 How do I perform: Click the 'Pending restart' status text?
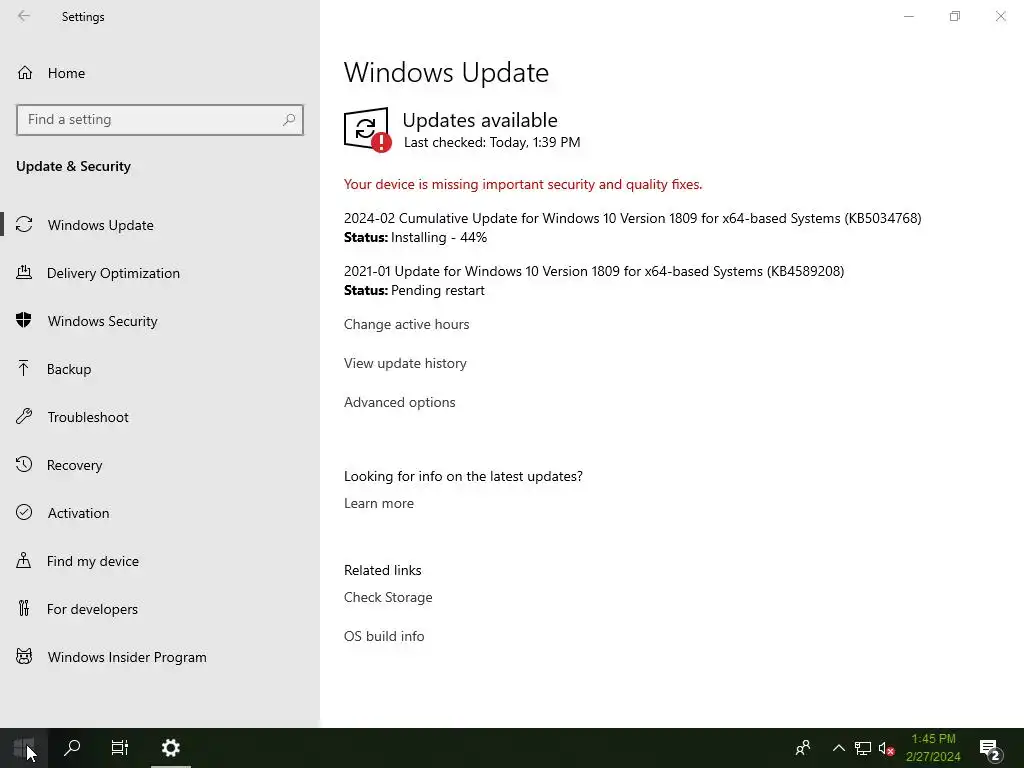coord(438,290)
